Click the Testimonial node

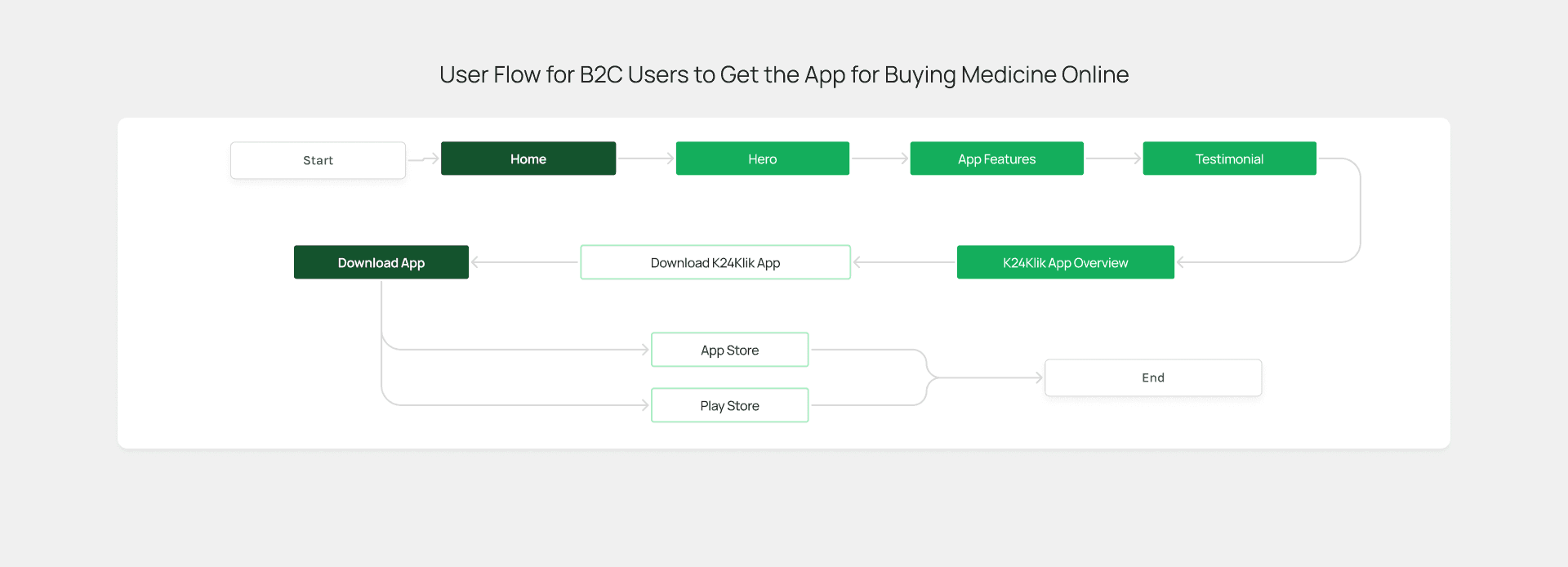(x=1229, y=158)
